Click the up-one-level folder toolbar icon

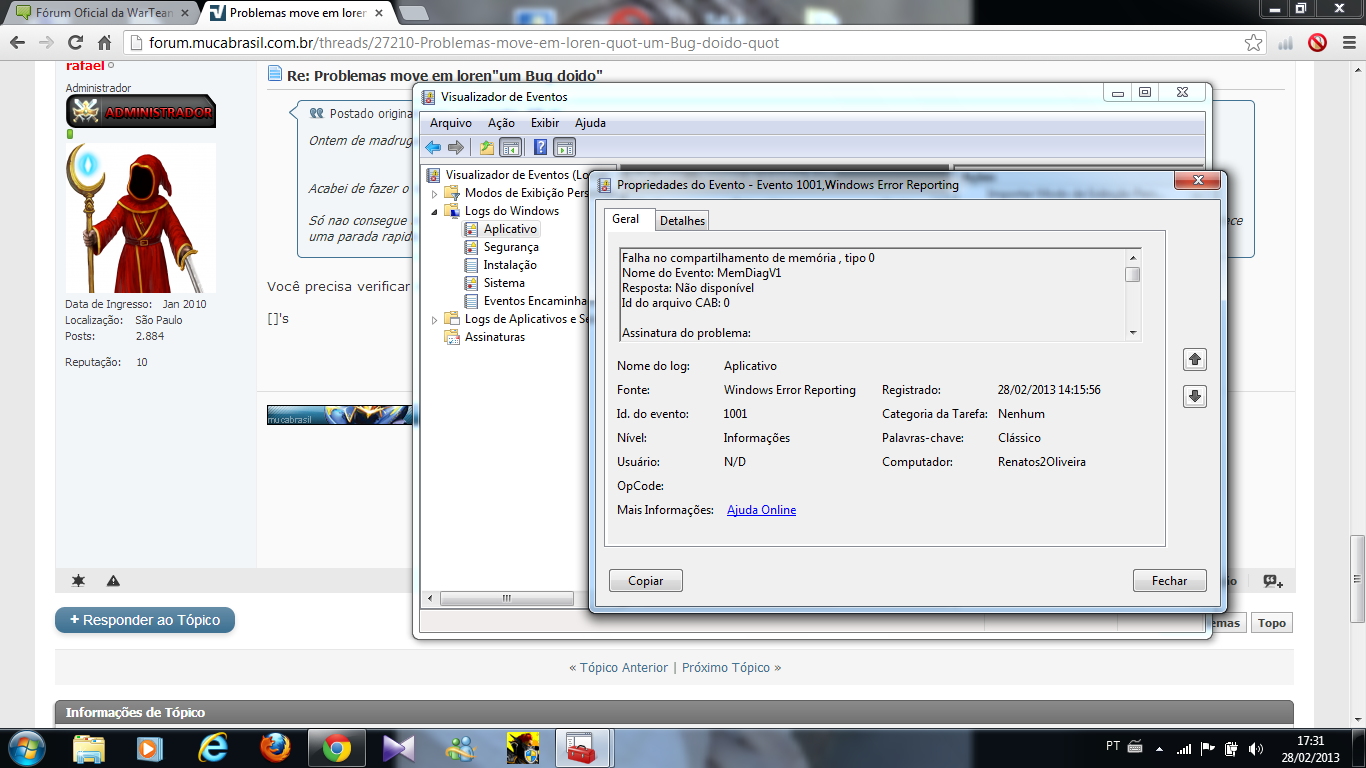(x=487, y=148)
